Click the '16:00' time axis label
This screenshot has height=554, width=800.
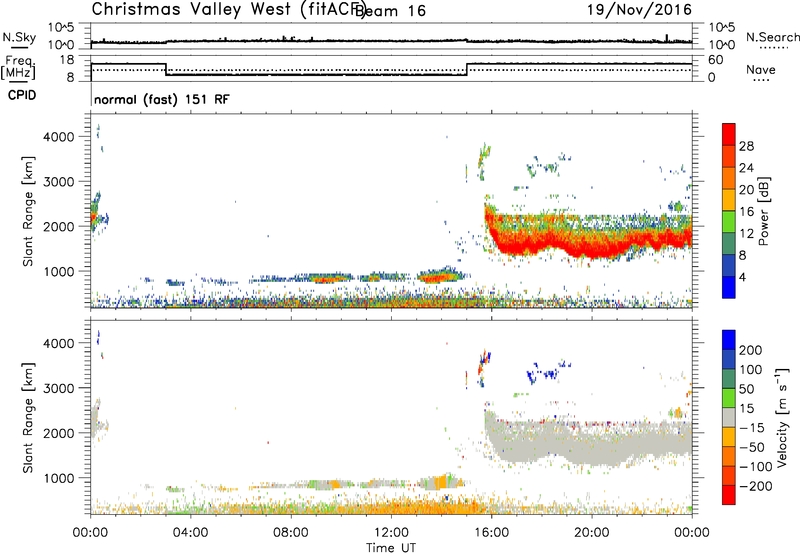point(491,533)
